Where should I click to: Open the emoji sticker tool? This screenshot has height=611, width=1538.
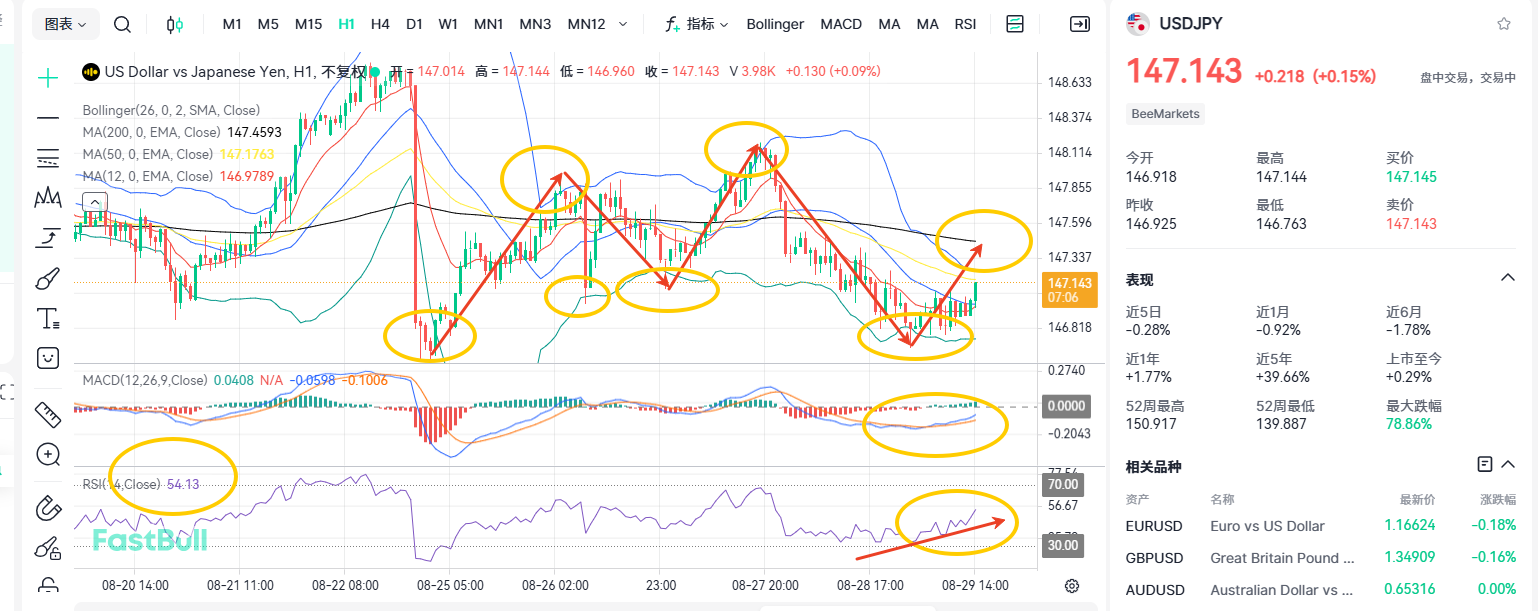point(47,357)
